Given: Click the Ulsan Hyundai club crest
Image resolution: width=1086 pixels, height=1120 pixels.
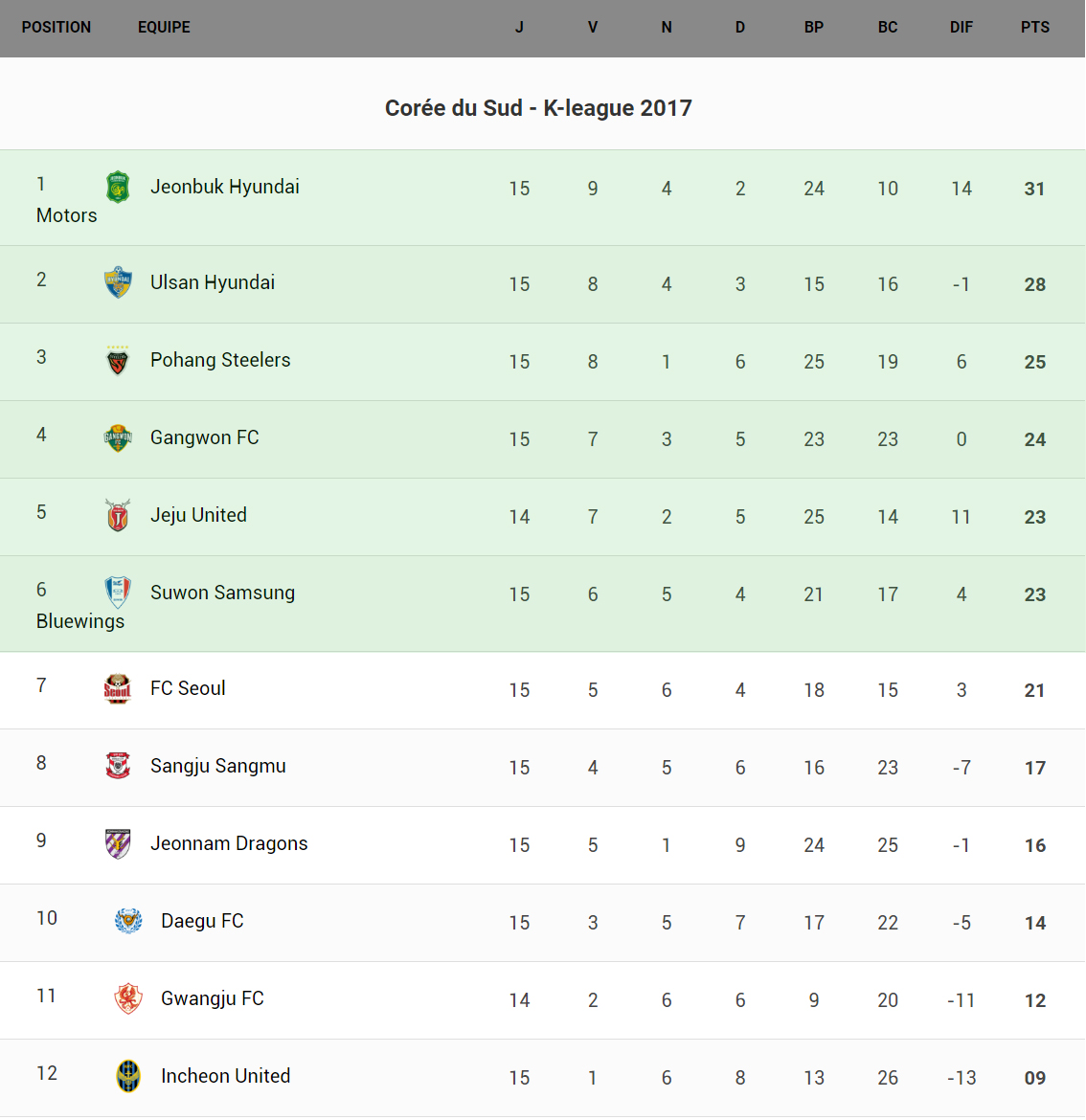Looking at the screenshot, I should (118, 282).
